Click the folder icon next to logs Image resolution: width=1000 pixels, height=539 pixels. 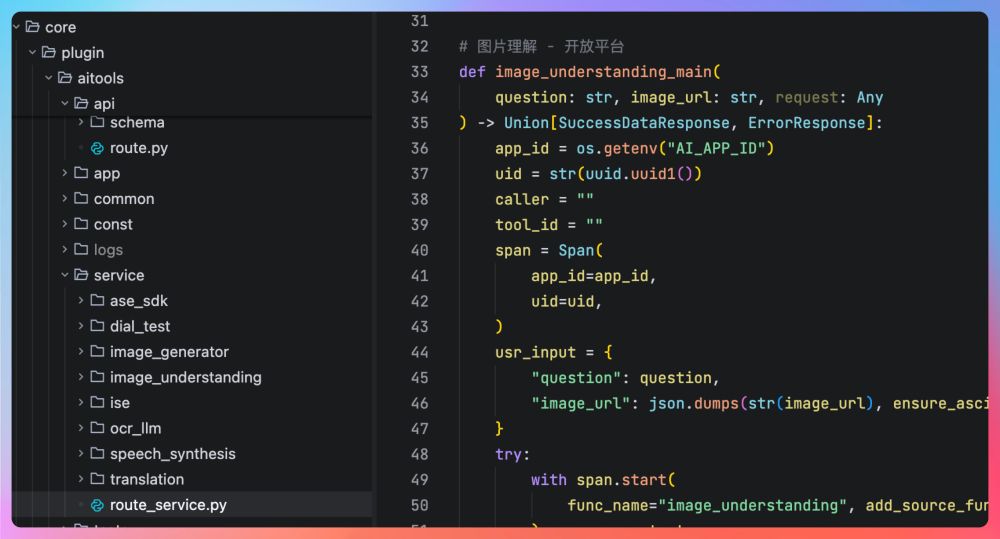click(81, 250)
